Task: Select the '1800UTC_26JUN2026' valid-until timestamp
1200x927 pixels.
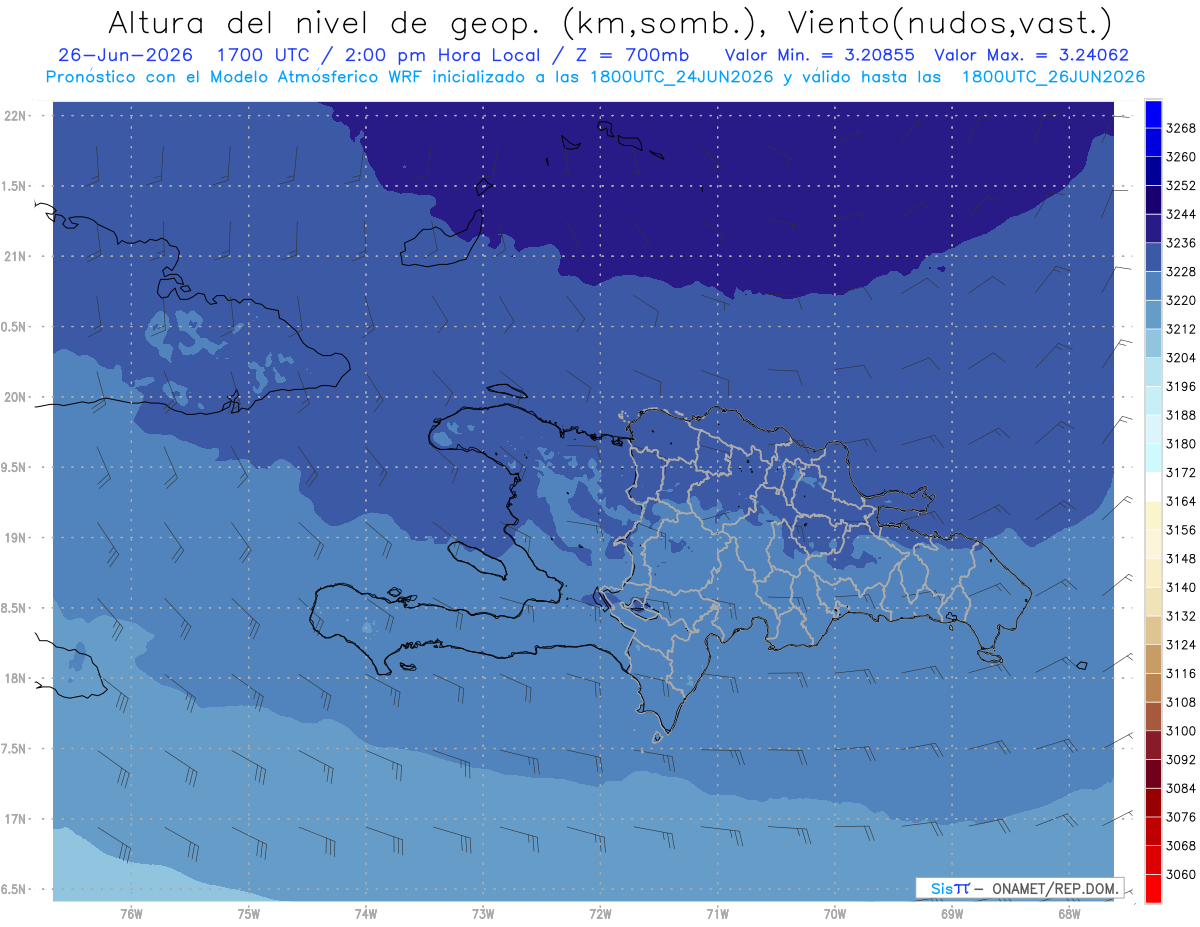Action: (1052, 77)
